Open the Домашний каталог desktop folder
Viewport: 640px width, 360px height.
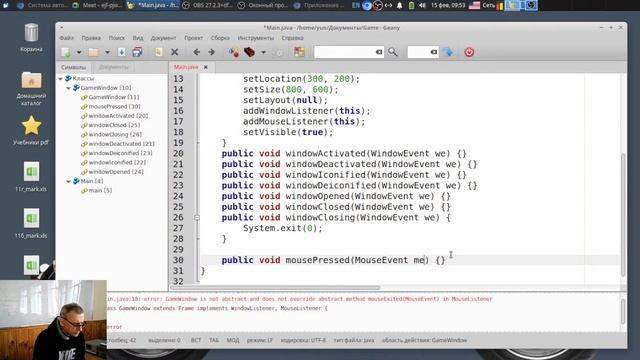click(x=31, y=89)
